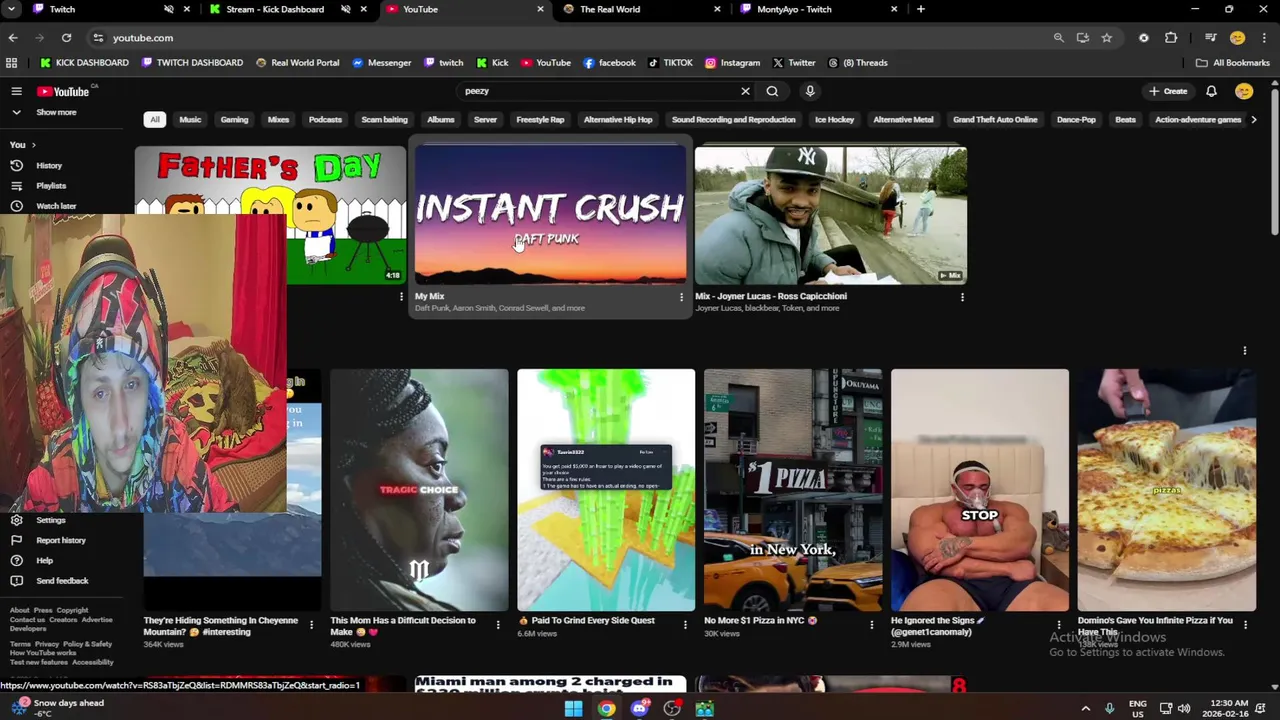Open Help in the sidebar
1280x720 pixels.
coord(44,560)
